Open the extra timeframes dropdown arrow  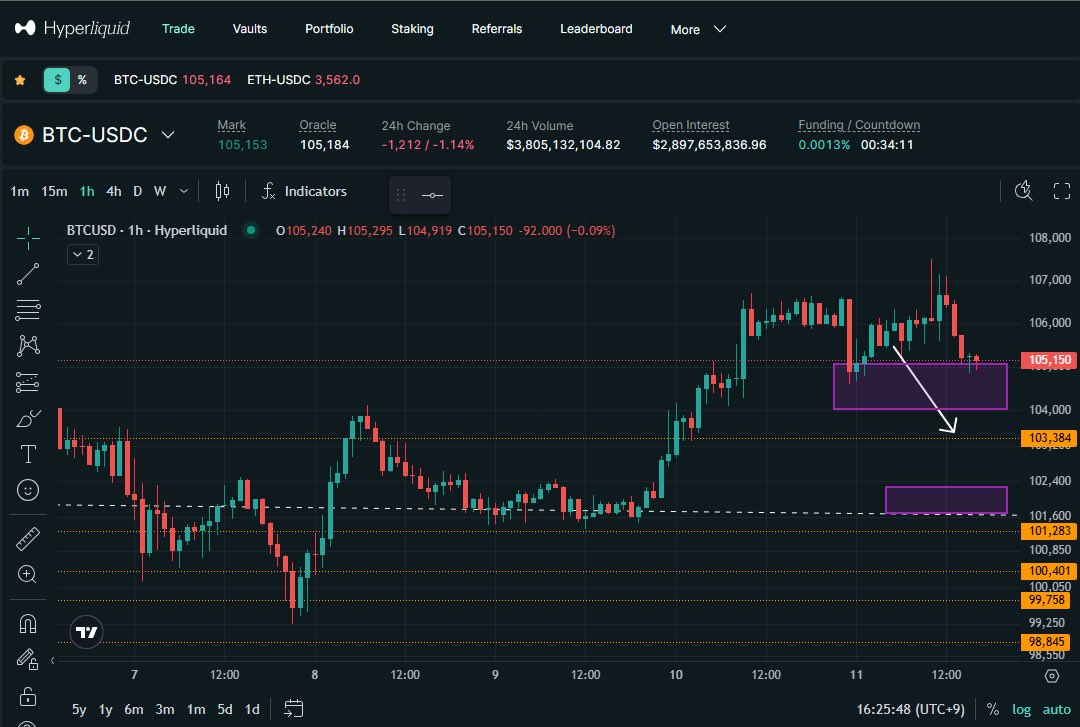tap(184, 191)
